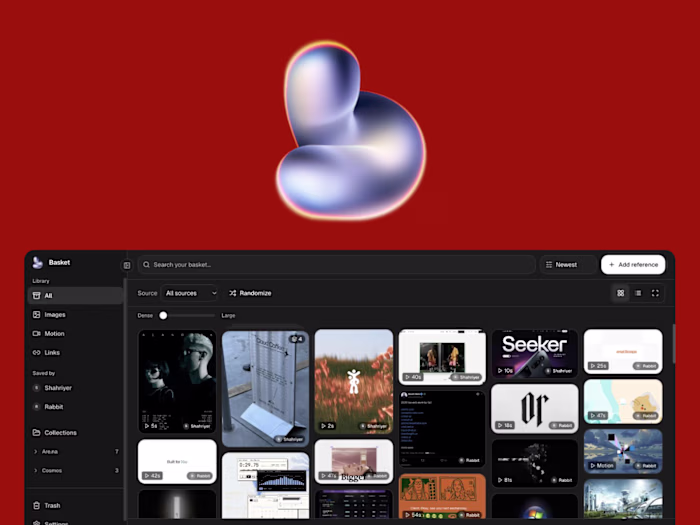
Task: Open the Images library section
Action: (x=75, y=315)
